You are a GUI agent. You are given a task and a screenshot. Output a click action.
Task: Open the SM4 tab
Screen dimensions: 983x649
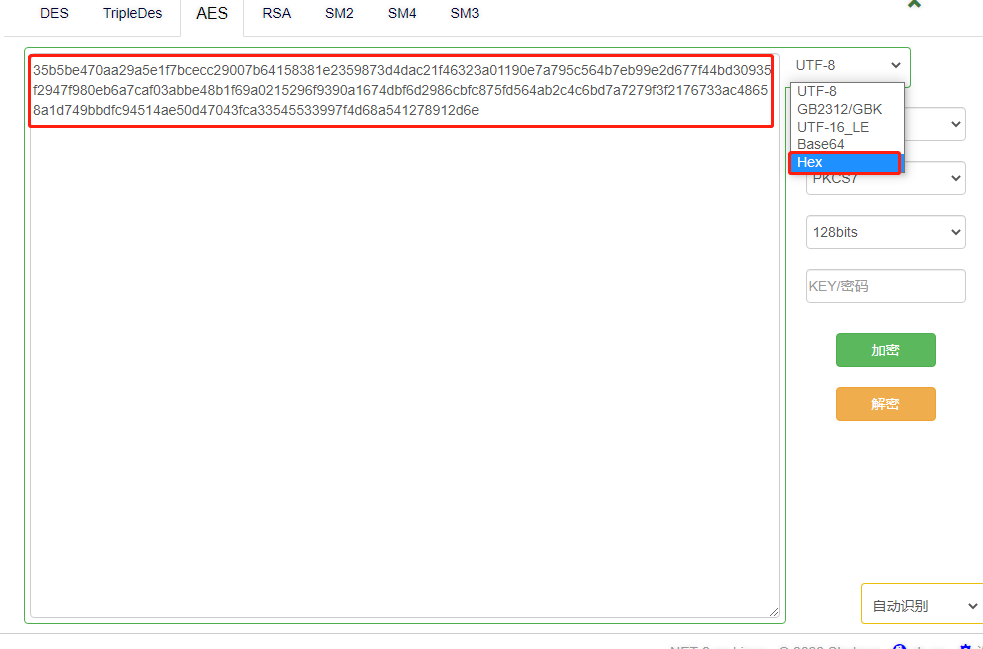click(402, 14)
